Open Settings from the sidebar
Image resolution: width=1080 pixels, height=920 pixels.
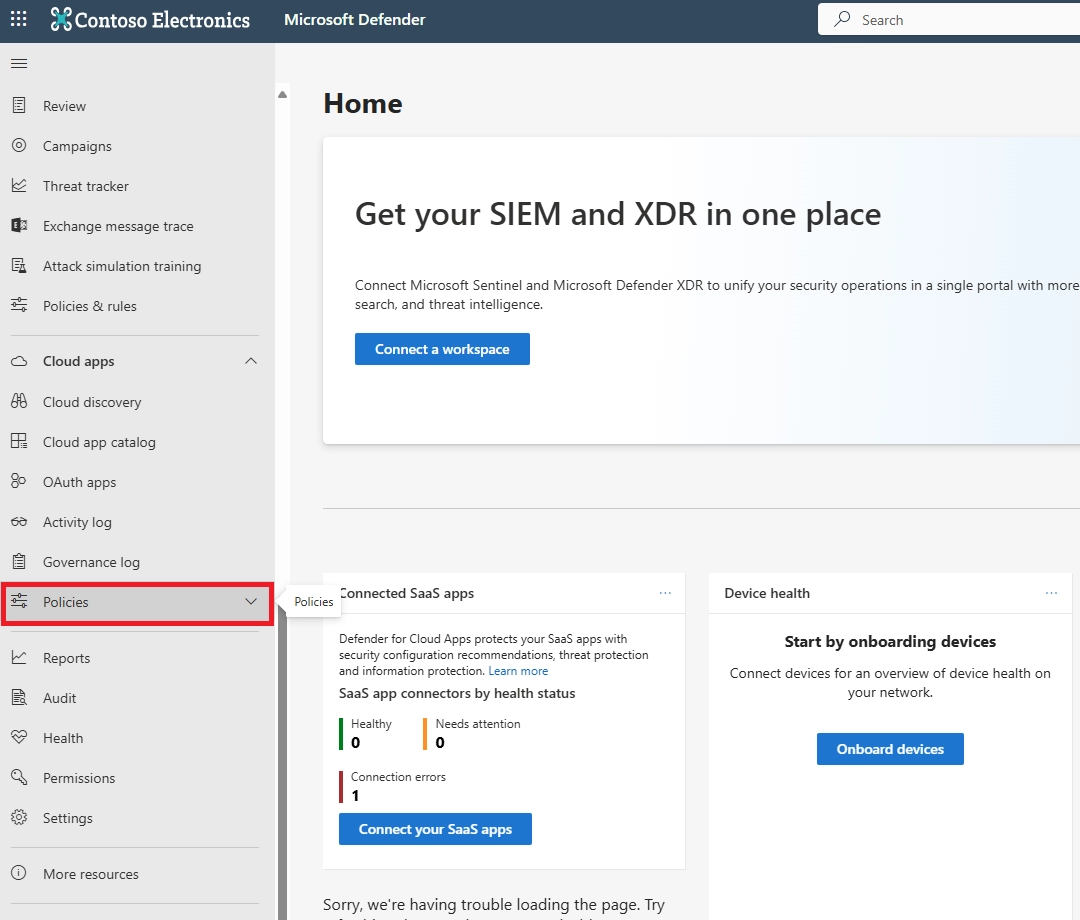point(68,818)
